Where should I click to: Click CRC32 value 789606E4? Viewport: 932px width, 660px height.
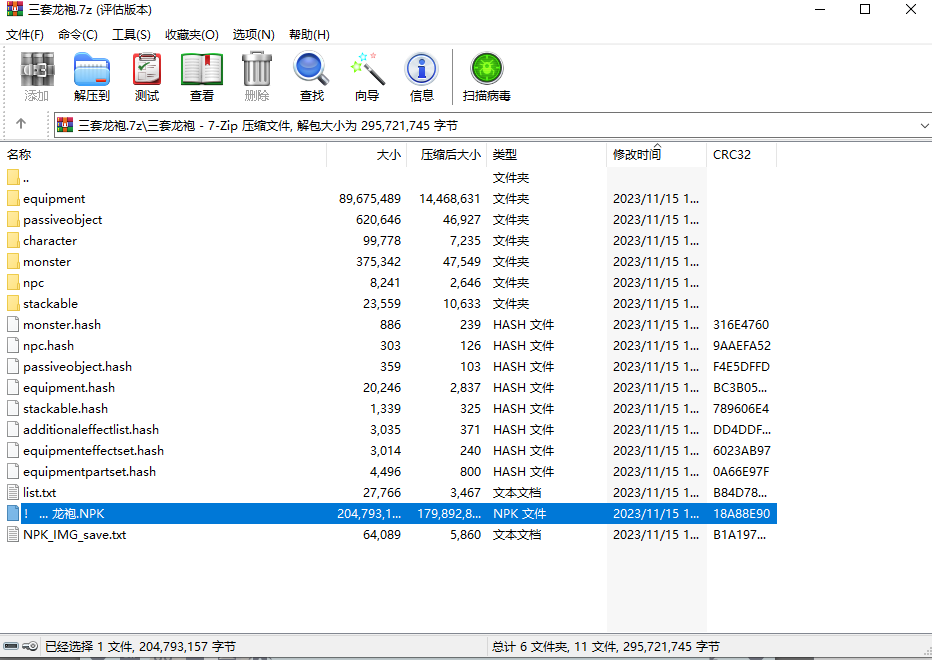[x=741, y=408]
